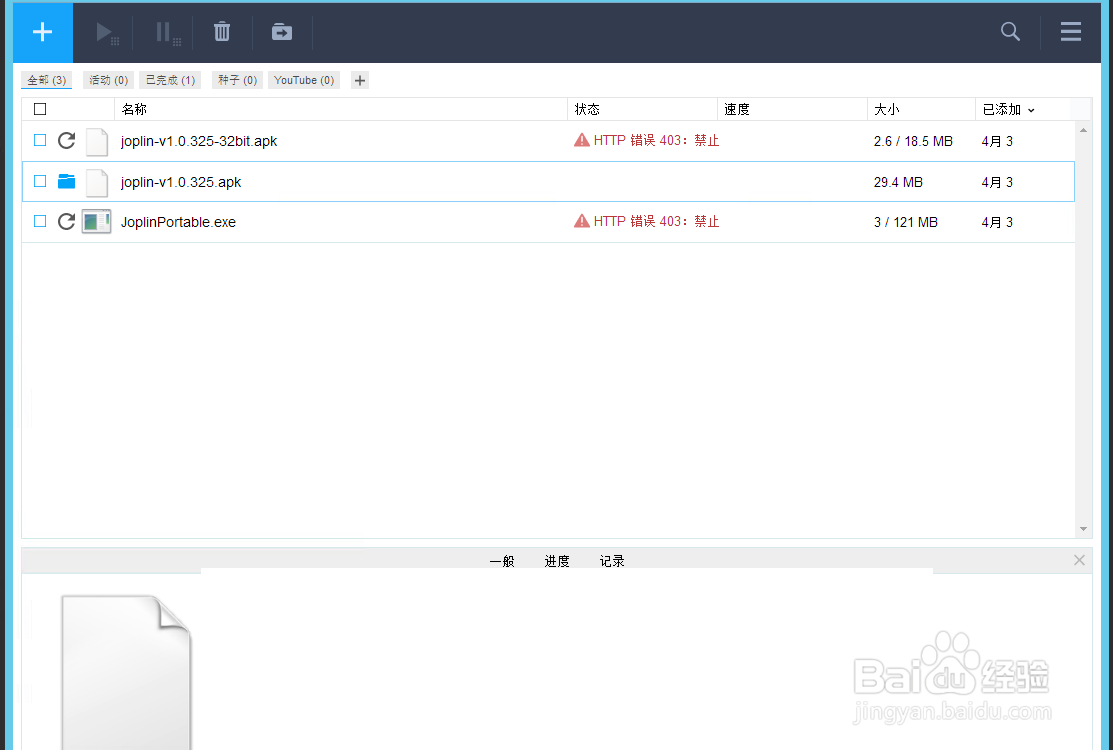Check joplin-v1.0.325.apk checkbox
The image size is (1113, 750).
click(40, 182)
